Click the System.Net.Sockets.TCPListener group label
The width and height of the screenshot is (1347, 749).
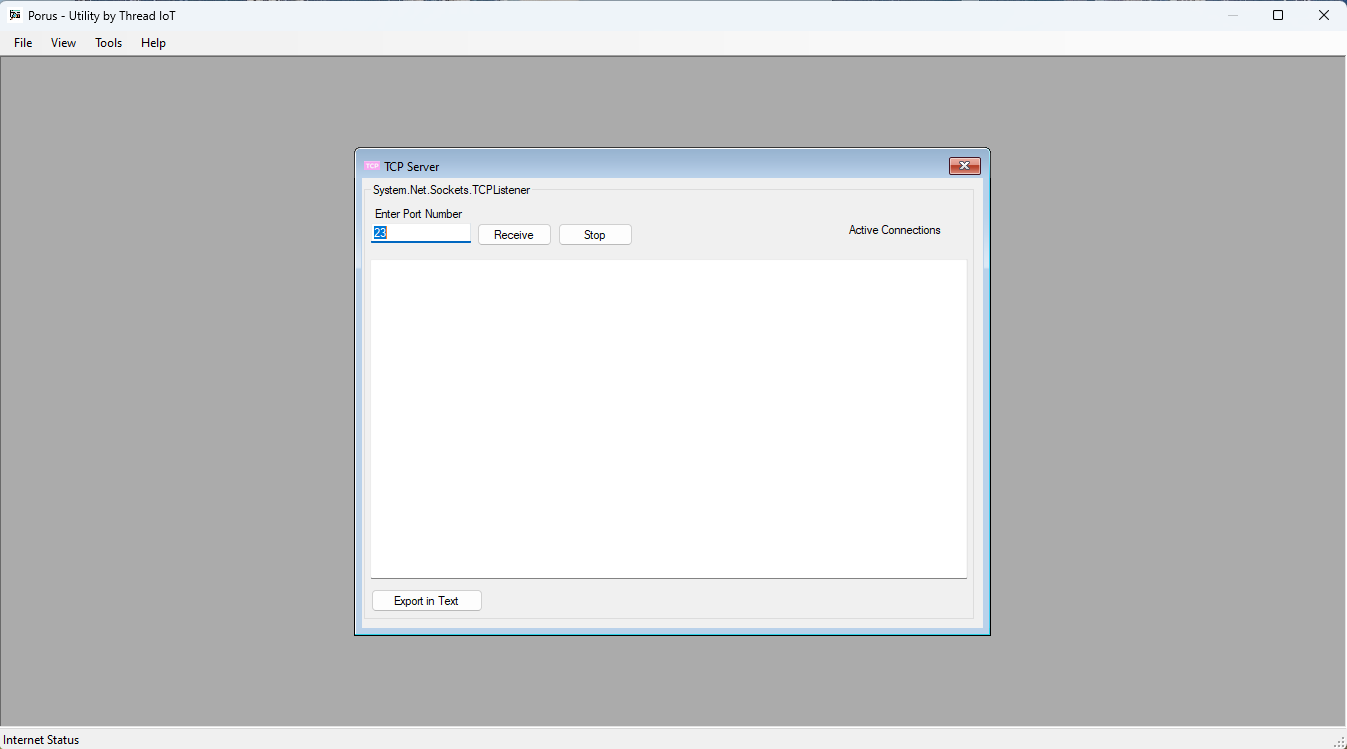pos(451,190)
